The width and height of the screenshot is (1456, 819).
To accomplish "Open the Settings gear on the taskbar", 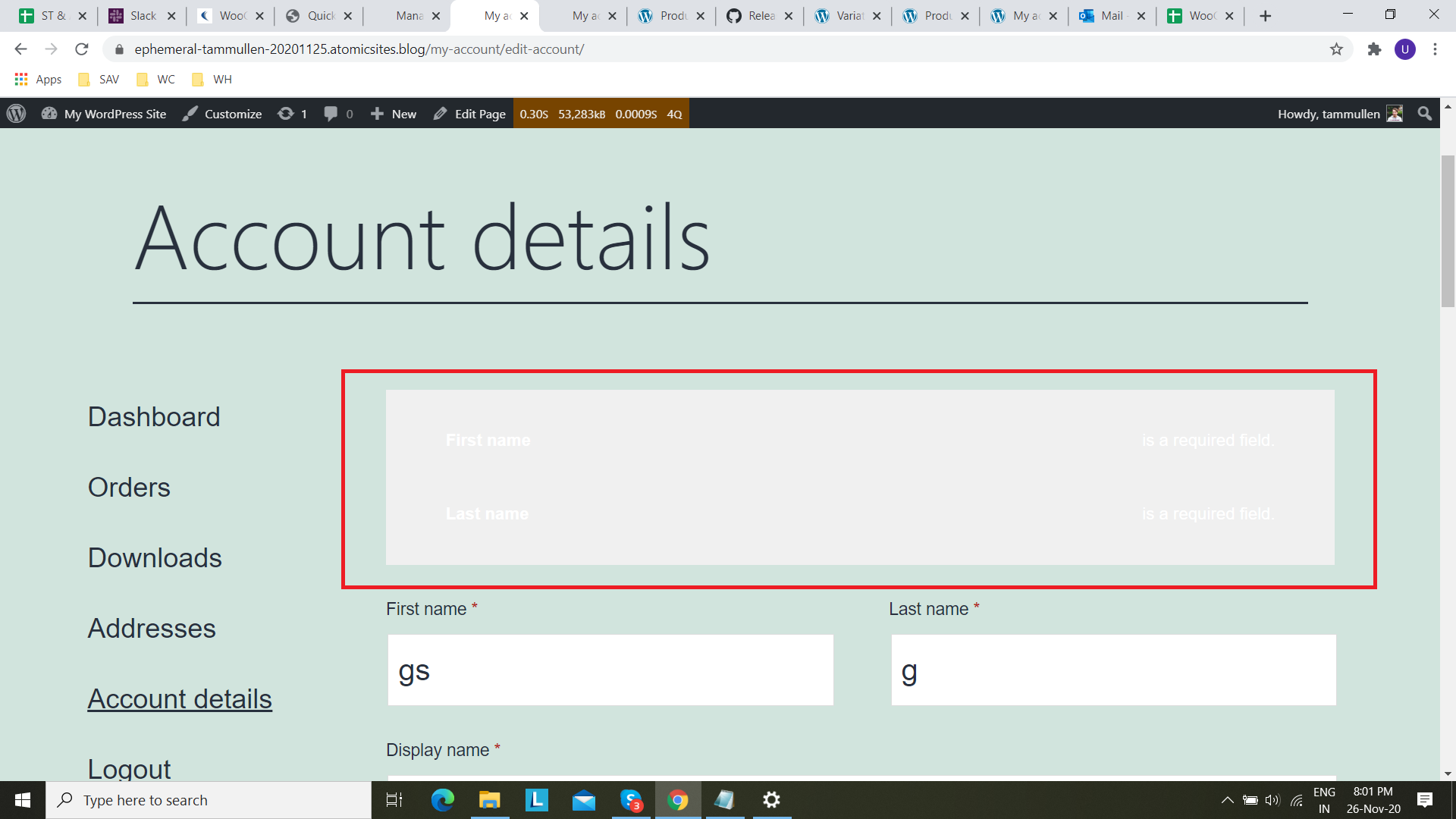I will tap(771, 800).
